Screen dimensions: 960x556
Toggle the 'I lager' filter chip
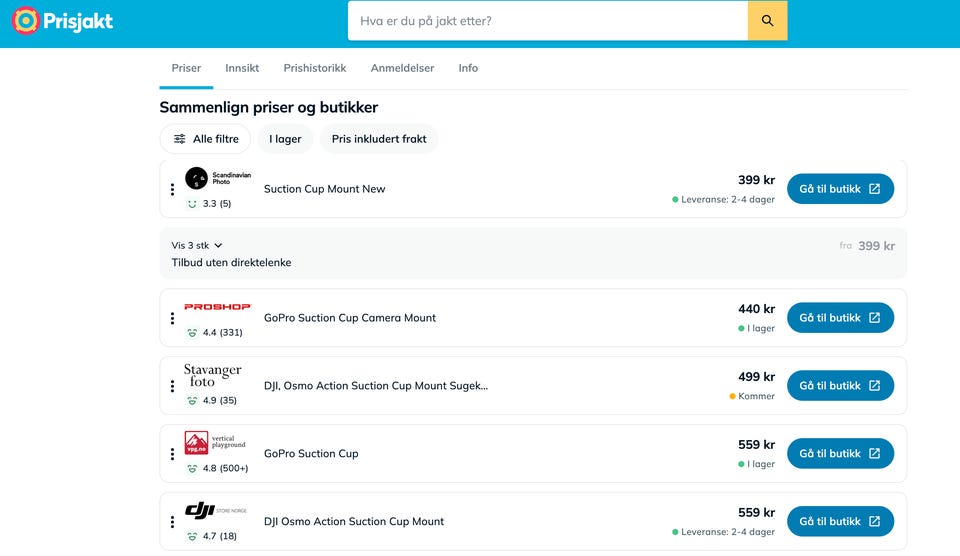coord(285,139)
